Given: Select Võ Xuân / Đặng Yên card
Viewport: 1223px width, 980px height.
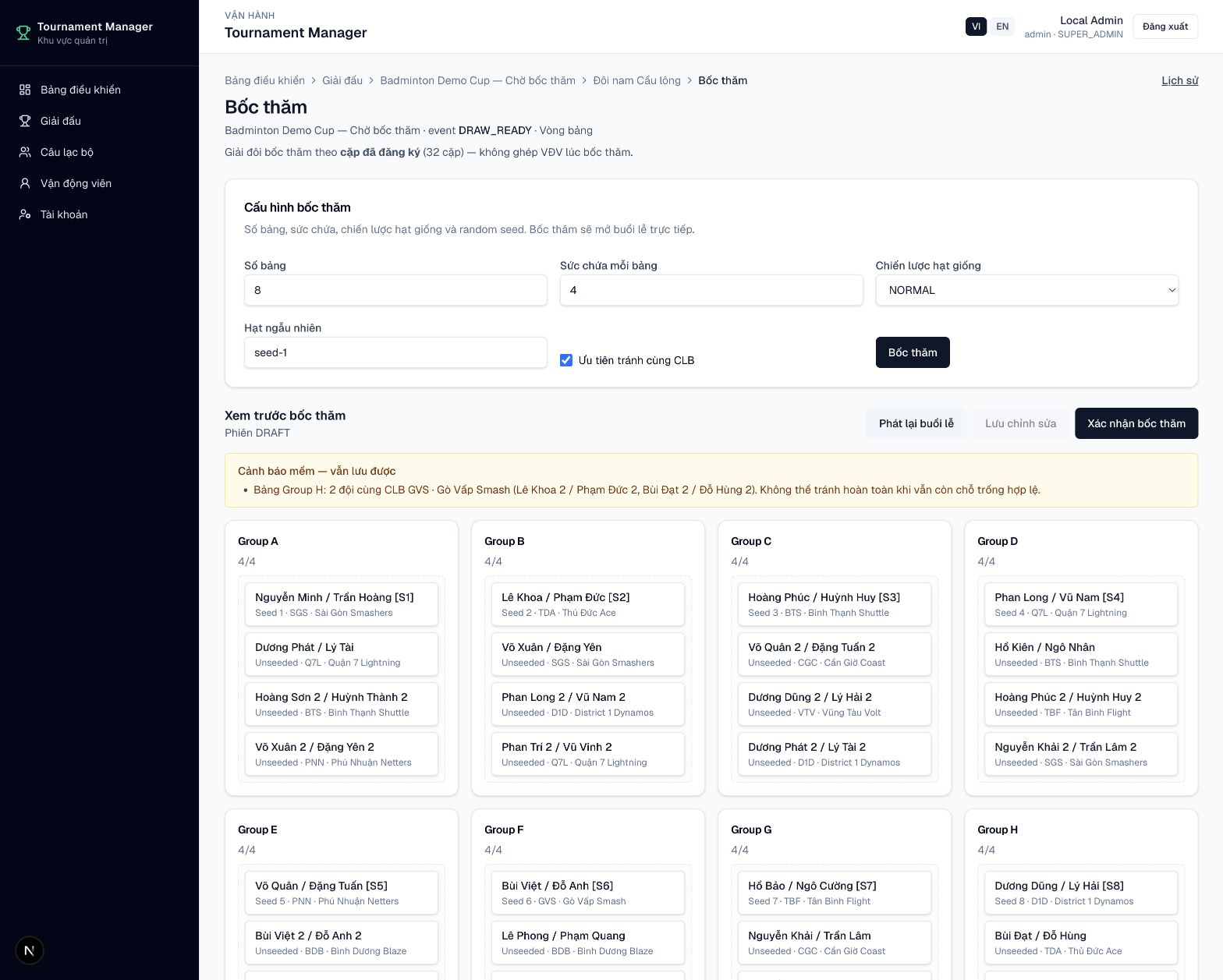Looking at the screenshot, I should tap(588, 654).
